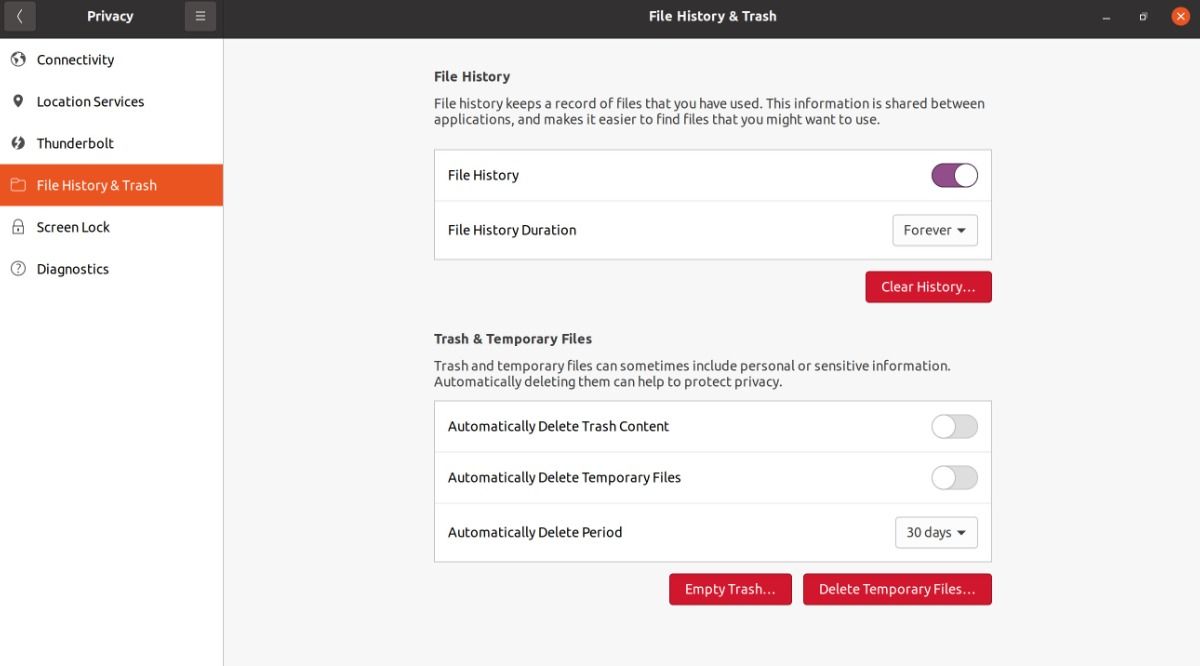1200x666 pixels.
Task: Click the Connectivity globe icon
Action: (x=18, y=60)
